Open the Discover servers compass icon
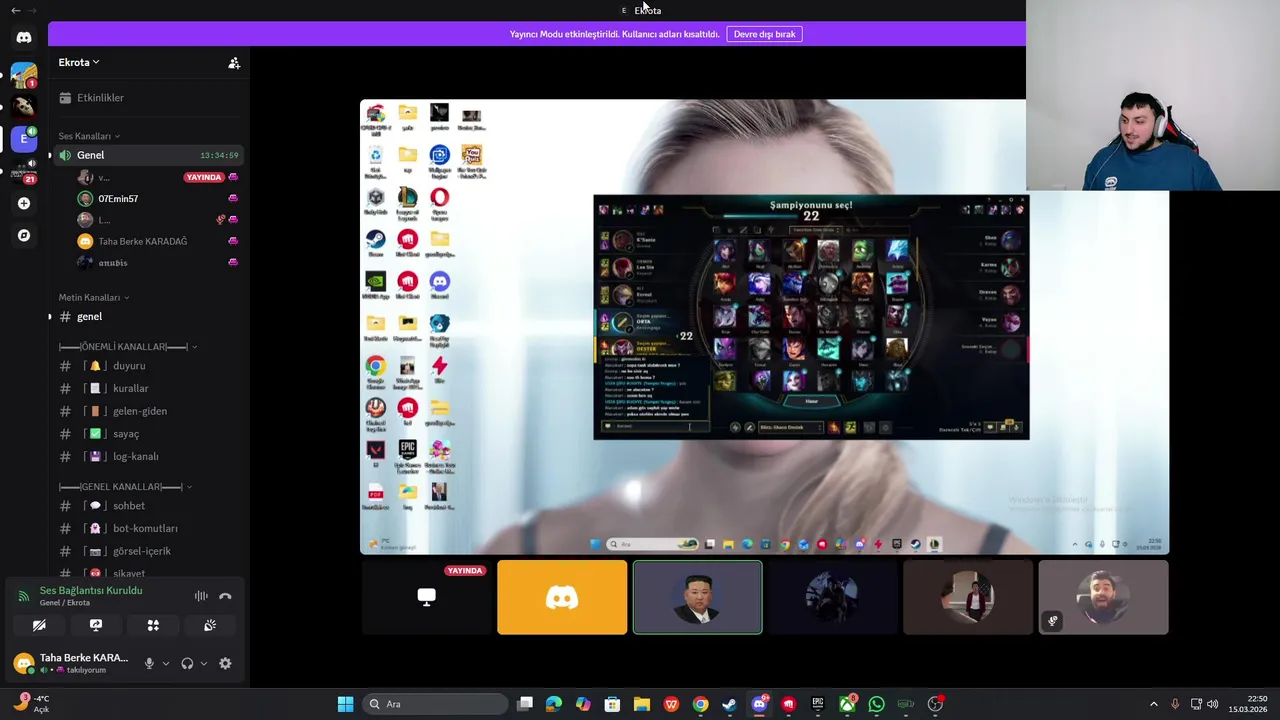The height and width of the screenshot is (720, 1280). (x=24, y=235)
